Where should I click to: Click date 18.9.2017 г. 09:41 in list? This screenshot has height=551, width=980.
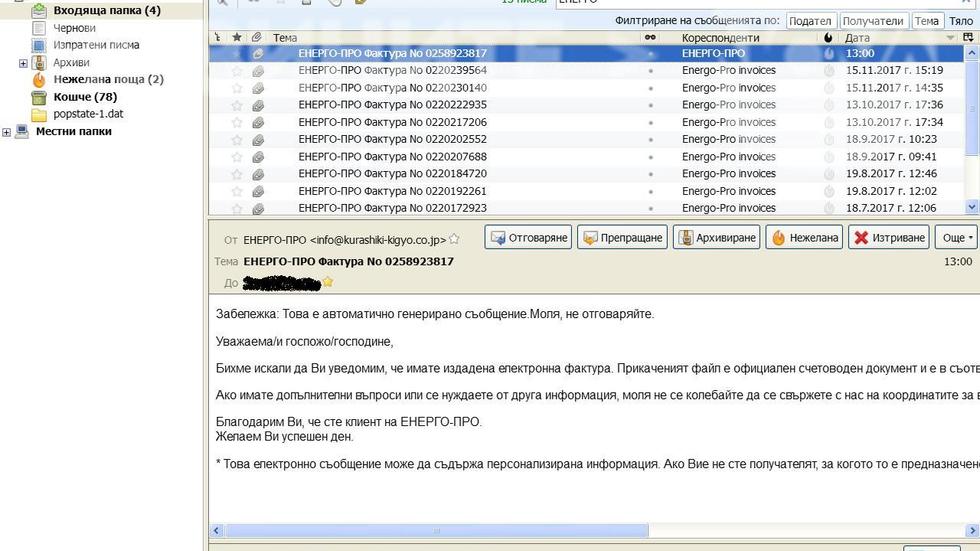[x=891, y=157]
